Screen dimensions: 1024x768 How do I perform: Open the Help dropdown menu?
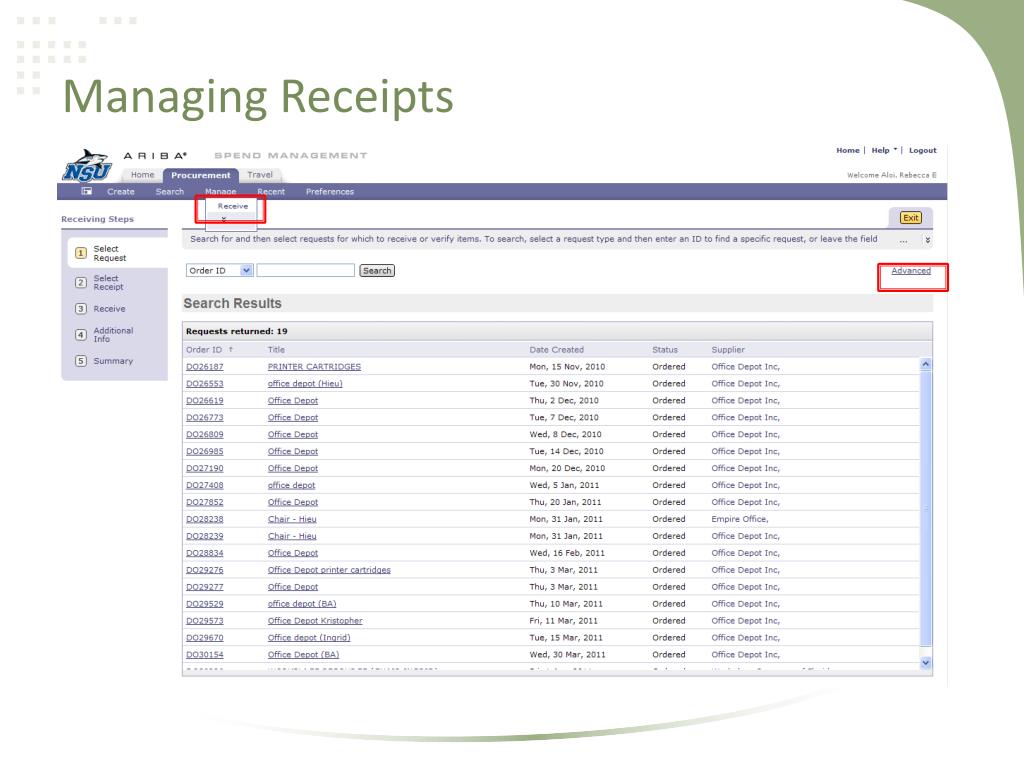tap(884, 150)
